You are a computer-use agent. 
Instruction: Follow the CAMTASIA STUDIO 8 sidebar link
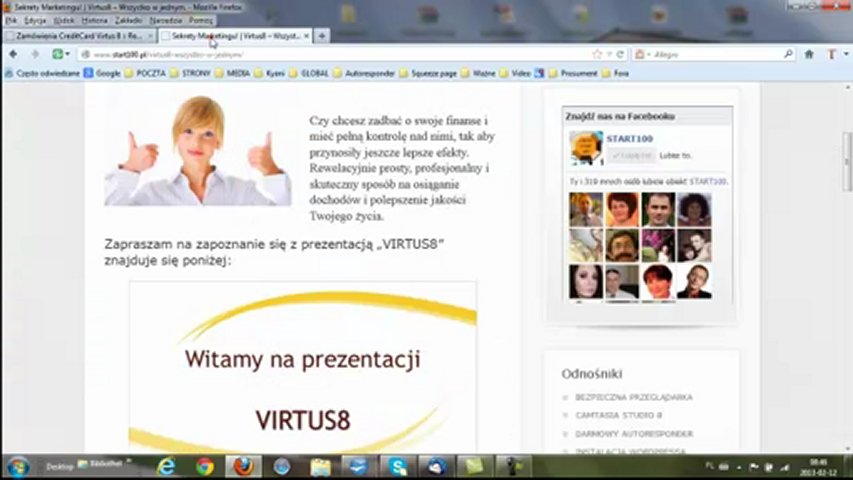tap(618, 415)
